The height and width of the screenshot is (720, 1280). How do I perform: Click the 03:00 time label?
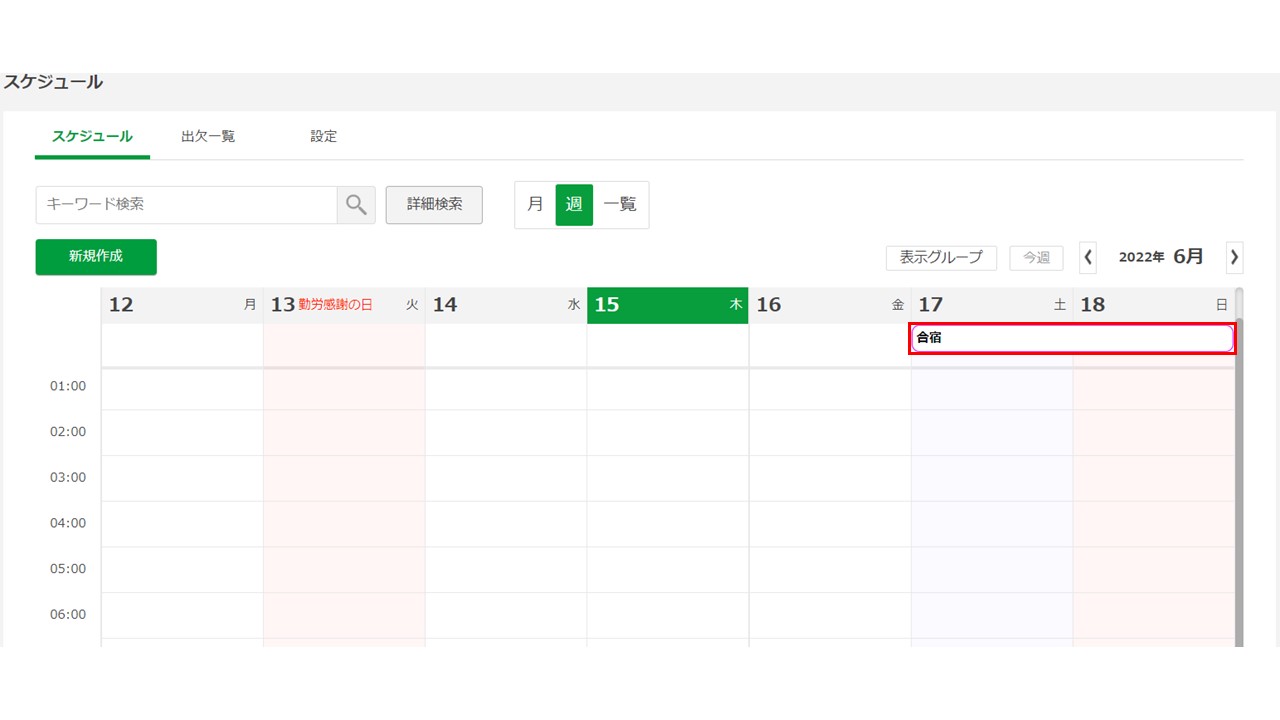pos(68,477)
